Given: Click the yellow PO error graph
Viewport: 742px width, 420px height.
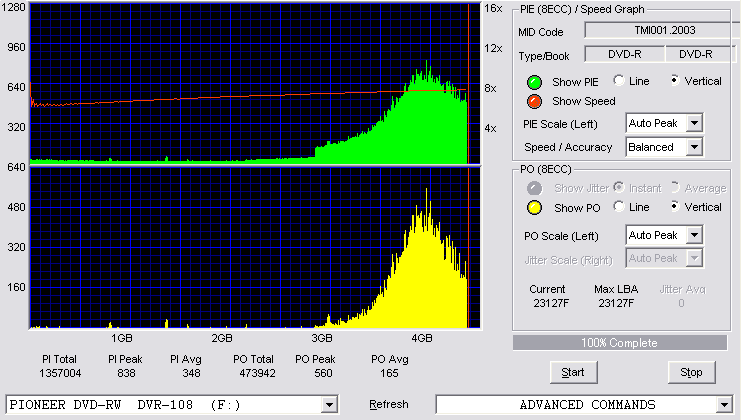Looking at the screenshot, I should point(255,248).
